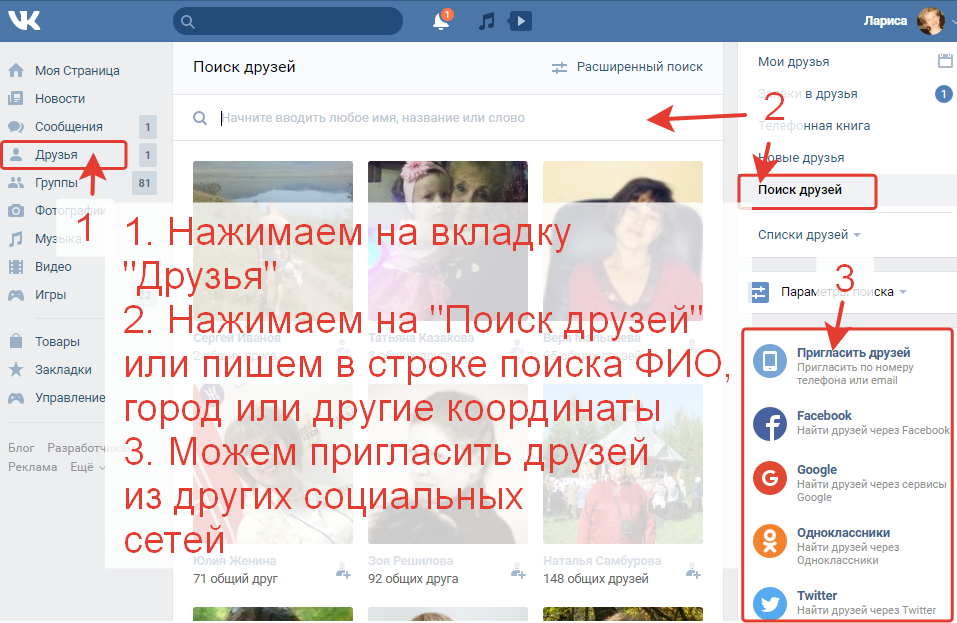Click the Facebook logo icon
The height and width of the screenshot is (623, 957).
point(770,423)
